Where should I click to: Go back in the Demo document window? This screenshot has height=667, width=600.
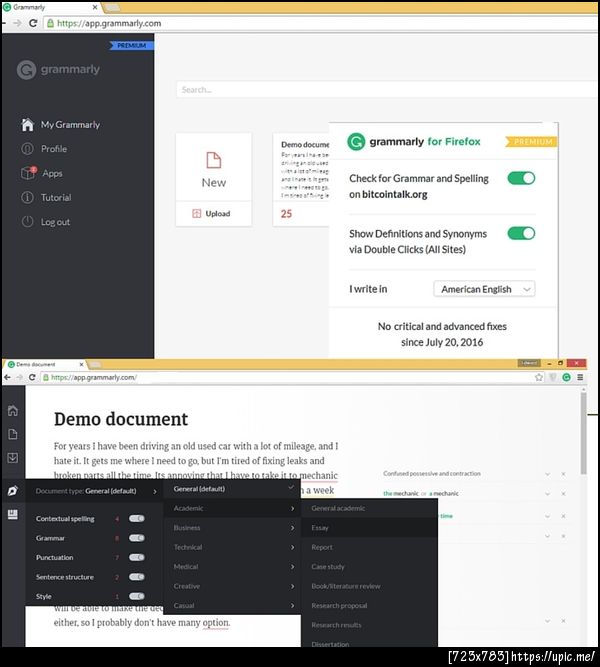coord(7,377)
